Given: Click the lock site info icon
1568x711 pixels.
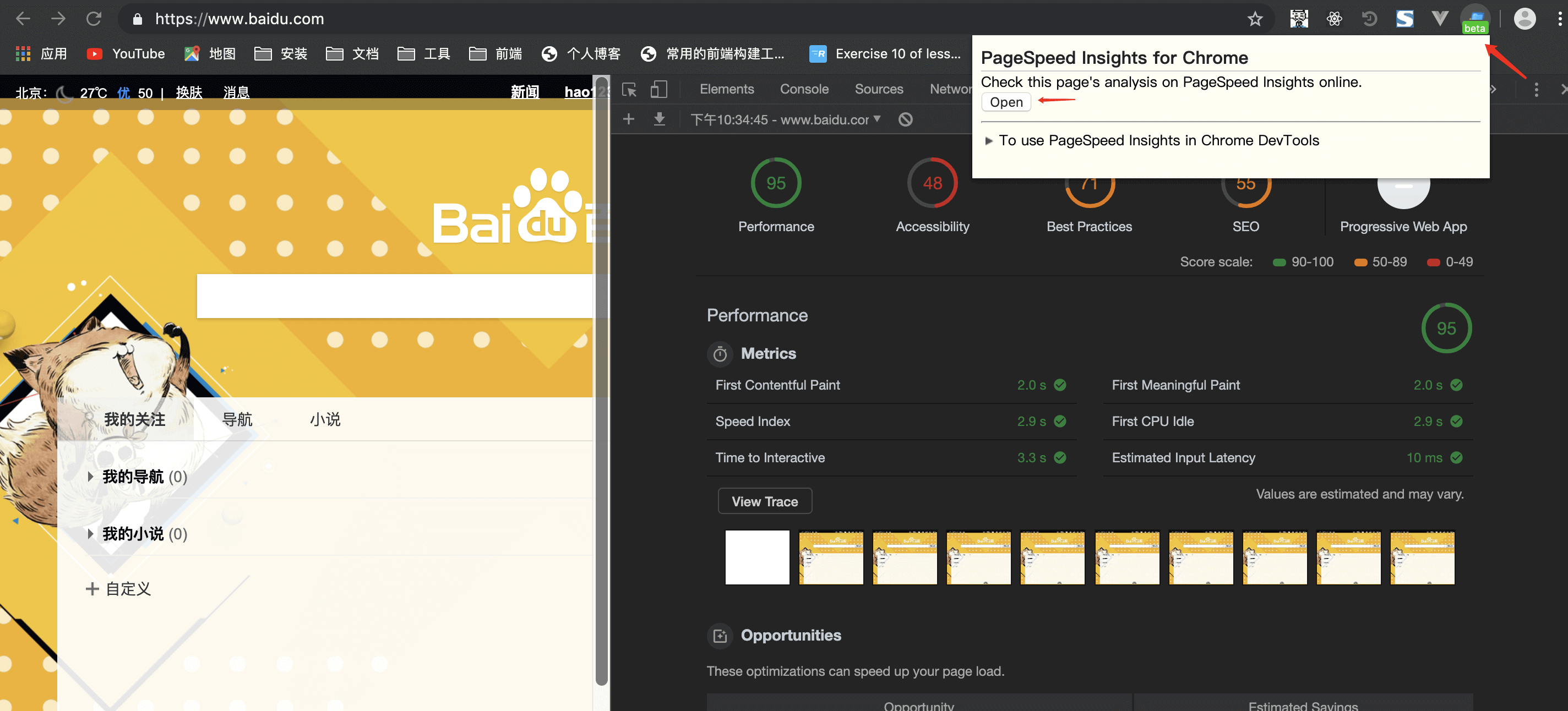Looking at the screenshot, I should click(138, 19).
